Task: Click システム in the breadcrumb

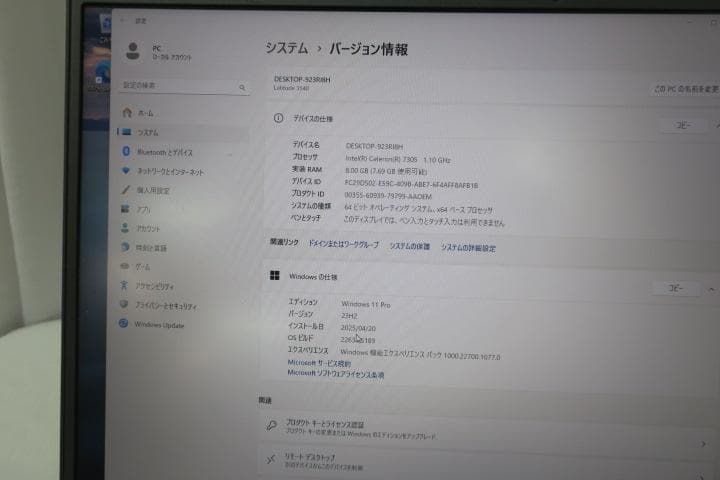Action: 287,48
